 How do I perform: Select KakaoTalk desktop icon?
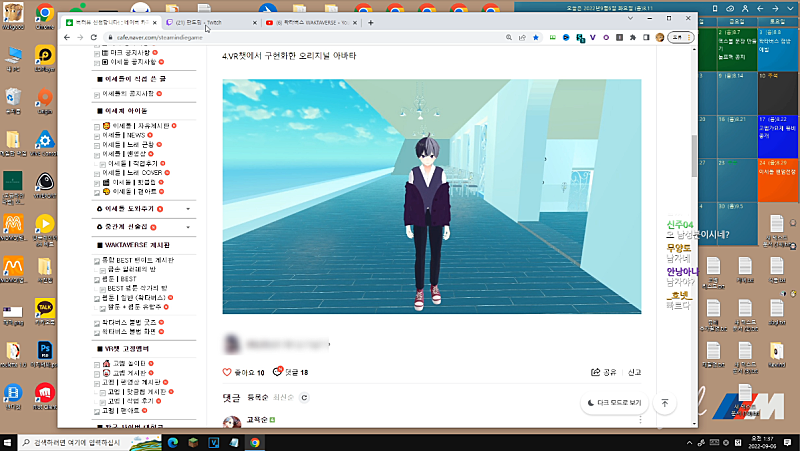[x=45, y=311]
